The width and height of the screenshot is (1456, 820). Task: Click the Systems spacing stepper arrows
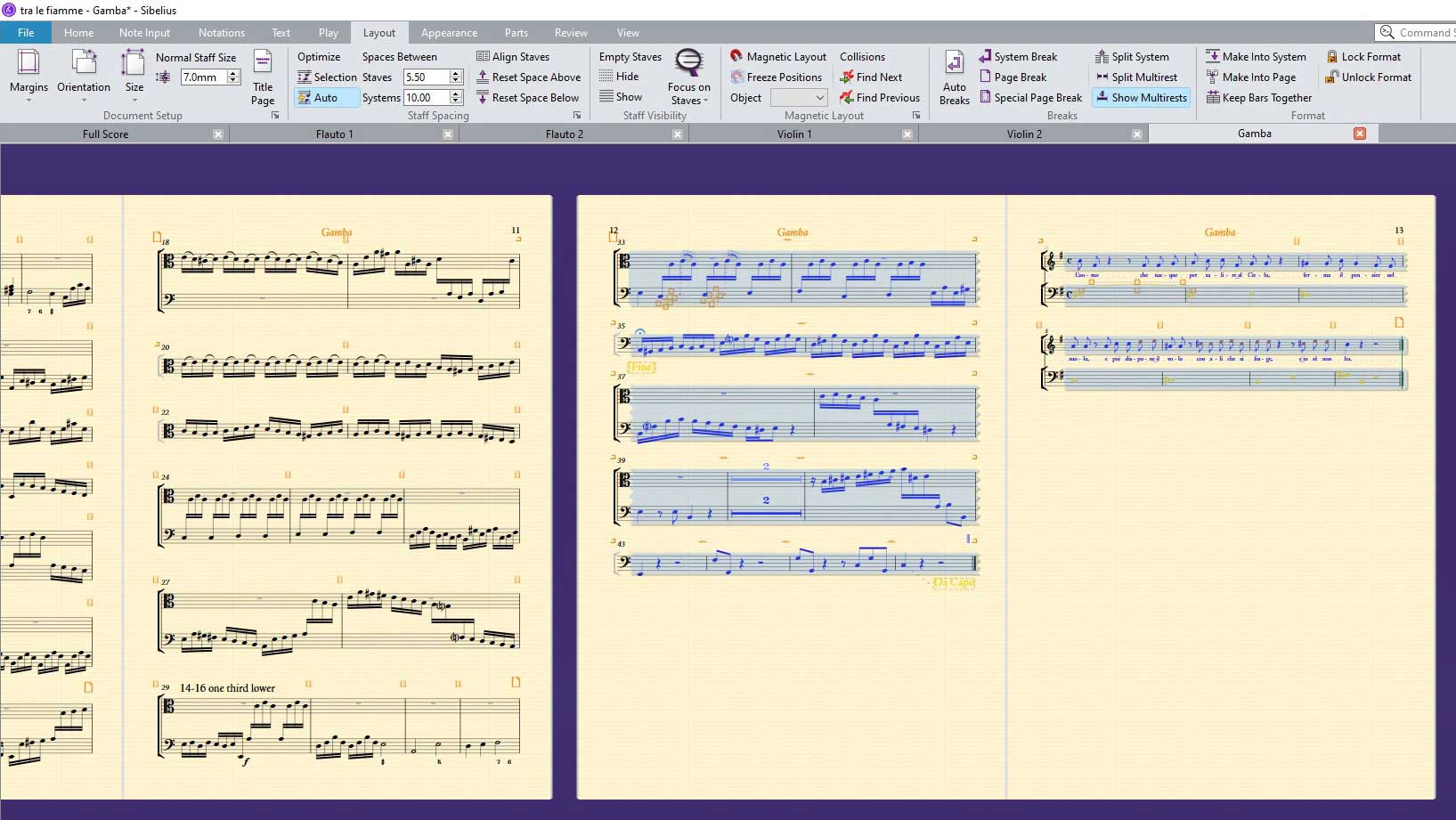pos(456,98)
